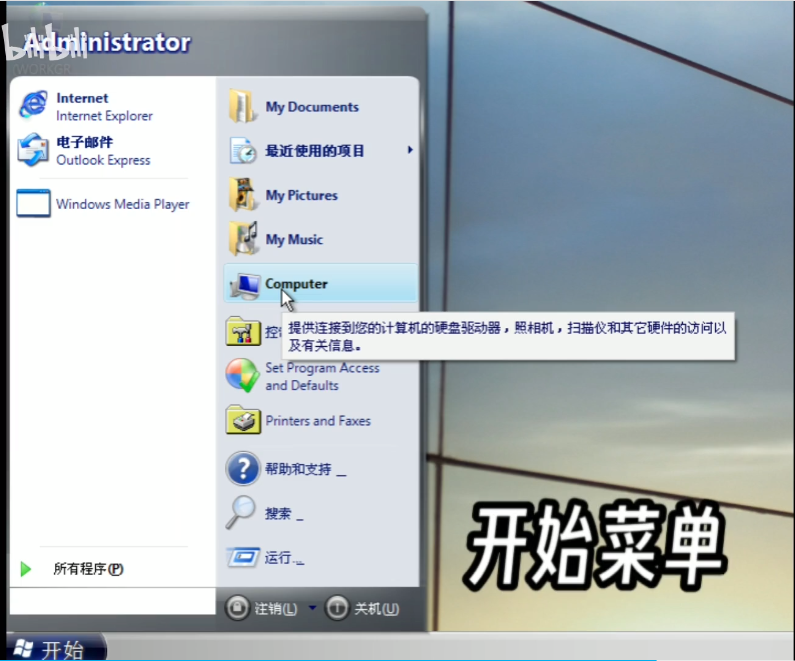Click the small arrow beside the 注销 button
Image resolution: width=795 pixels, height=661 pixels.
312,608
